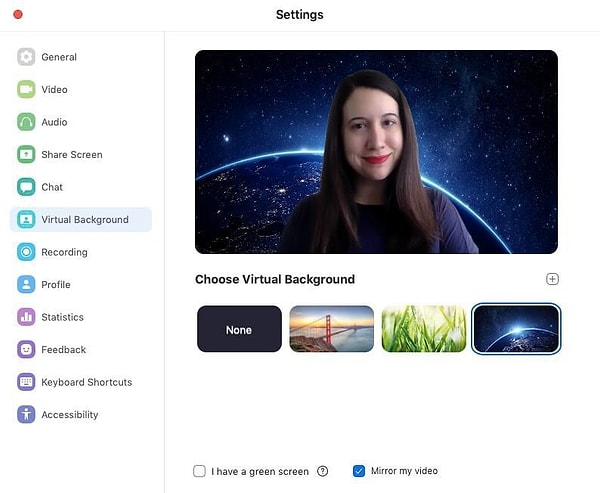The height and width of the screenshot is (493, 600).
Task: Select the Recording settings label
Action: coord(64,252)
